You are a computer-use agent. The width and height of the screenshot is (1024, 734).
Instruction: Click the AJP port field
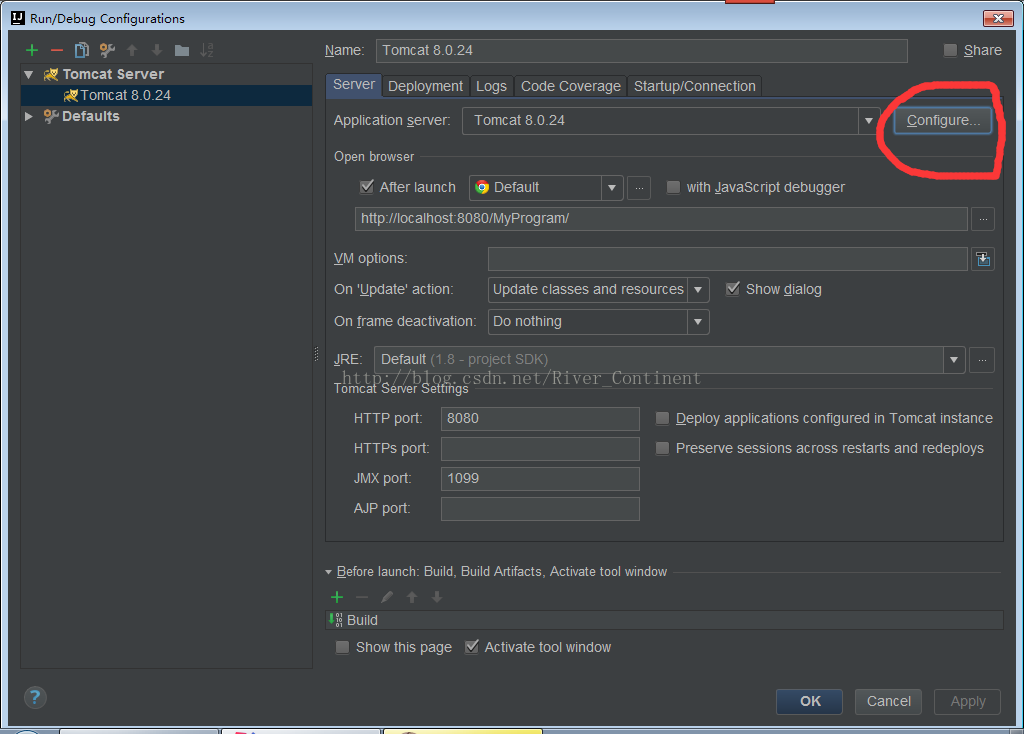(540, 509)
